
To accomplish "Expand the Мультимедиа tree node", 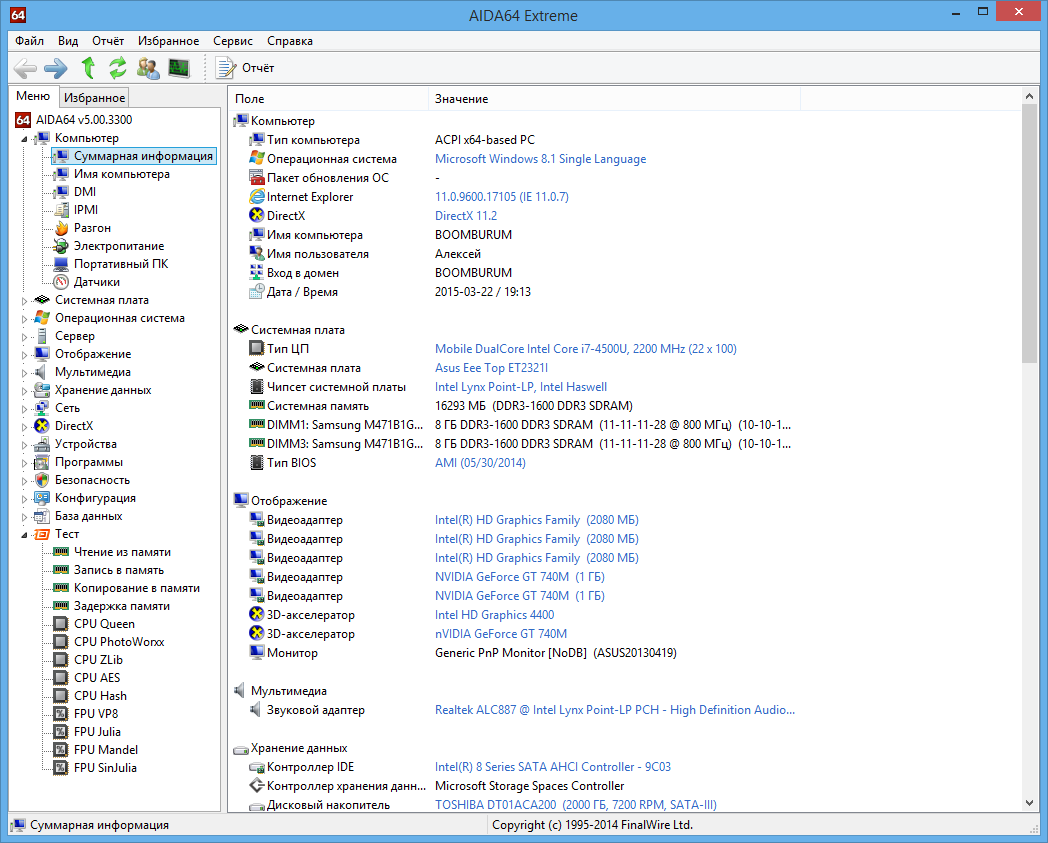I will click(x=25, y=373).
